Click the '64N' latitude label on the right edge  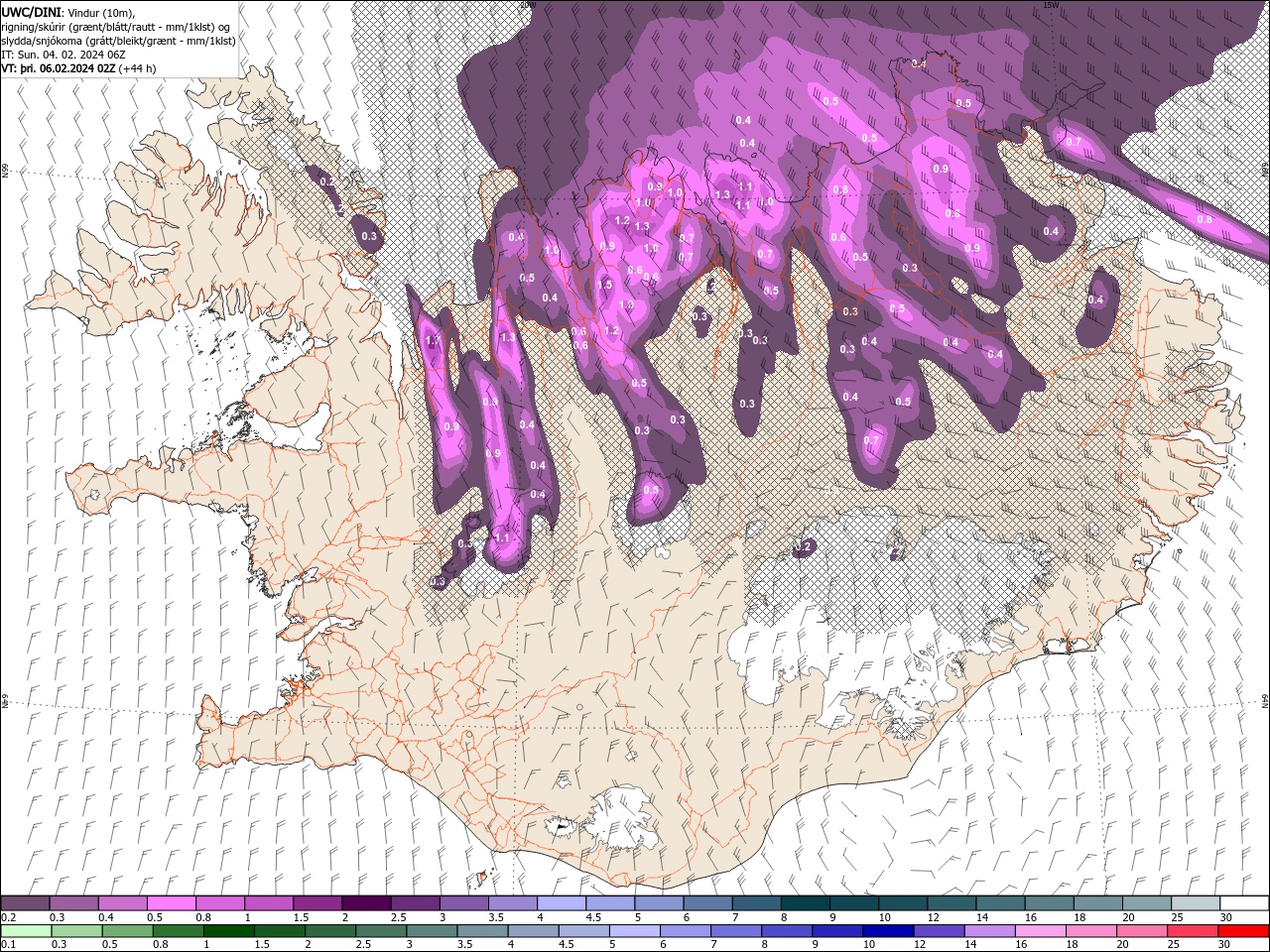1265,700
